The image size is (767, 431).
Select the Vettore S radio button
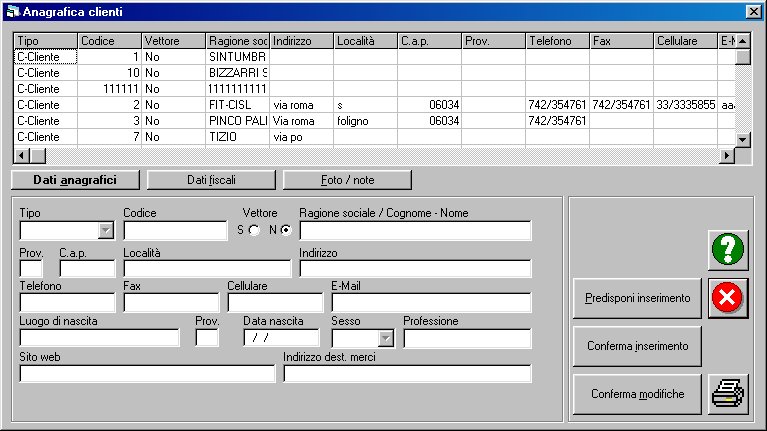click(x=253, y=230)
